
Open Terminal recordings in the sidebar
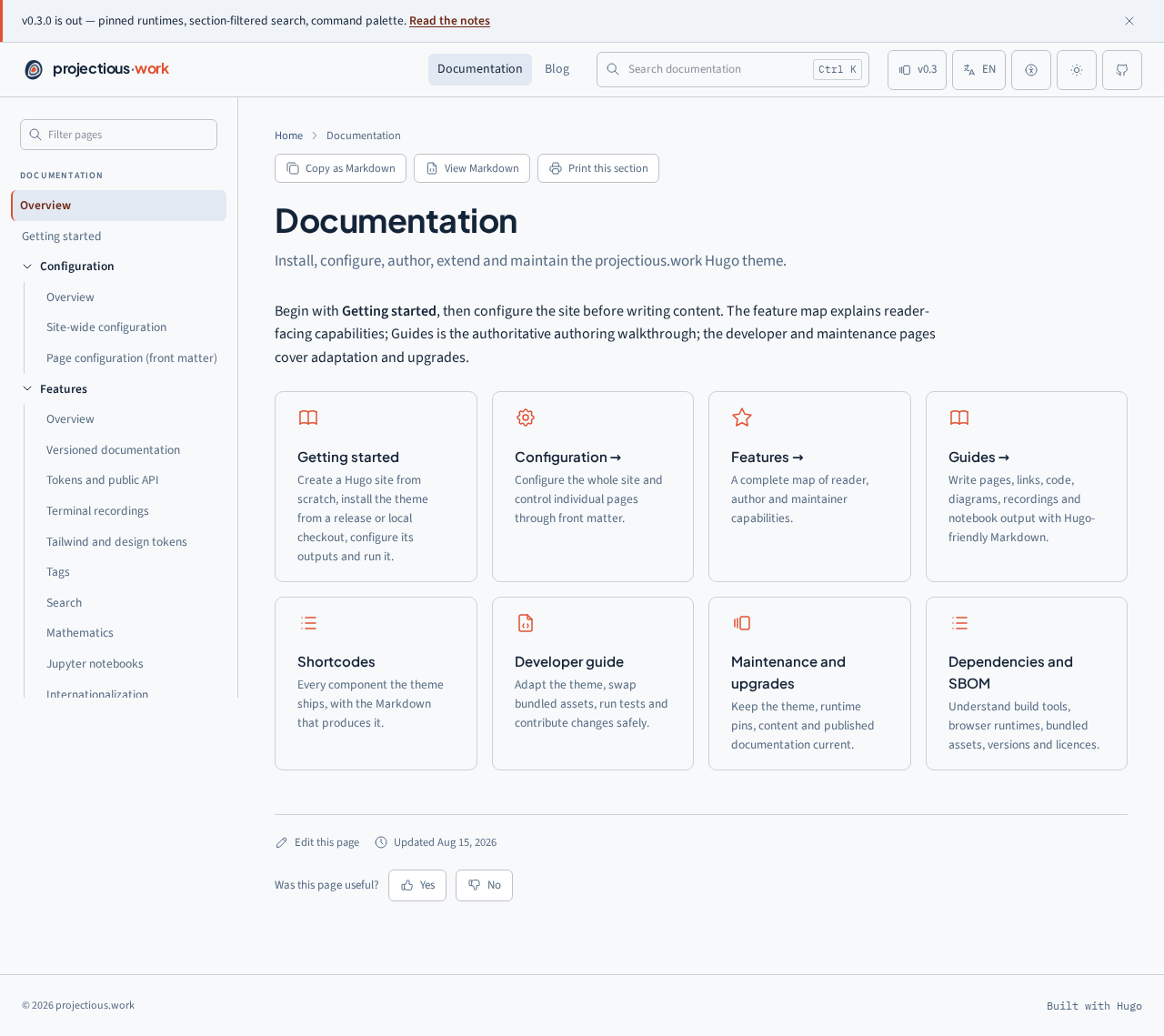pos(97,511)
